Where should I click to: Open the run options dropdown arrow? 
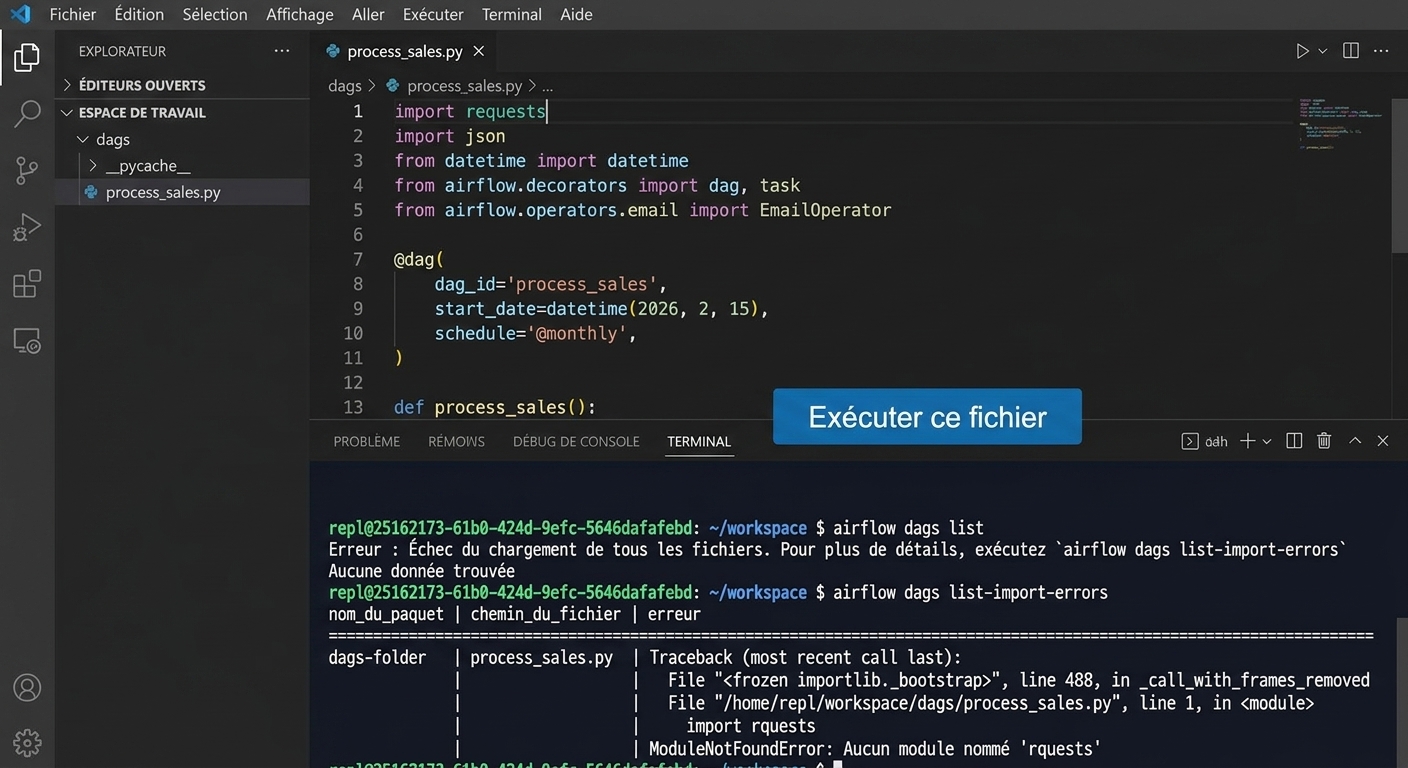(1323, 51)
